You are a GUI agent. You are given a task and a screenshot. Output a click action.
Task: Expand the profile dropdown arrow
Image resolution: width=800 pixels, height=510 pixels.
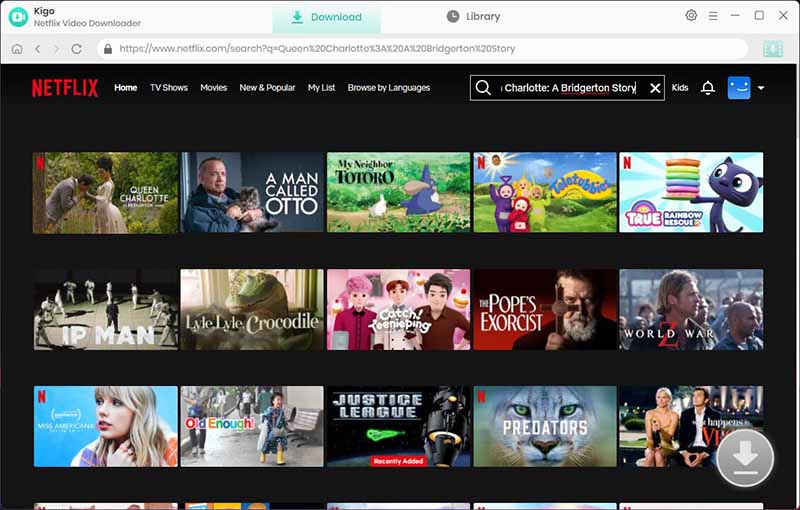(x=761, y=88)
